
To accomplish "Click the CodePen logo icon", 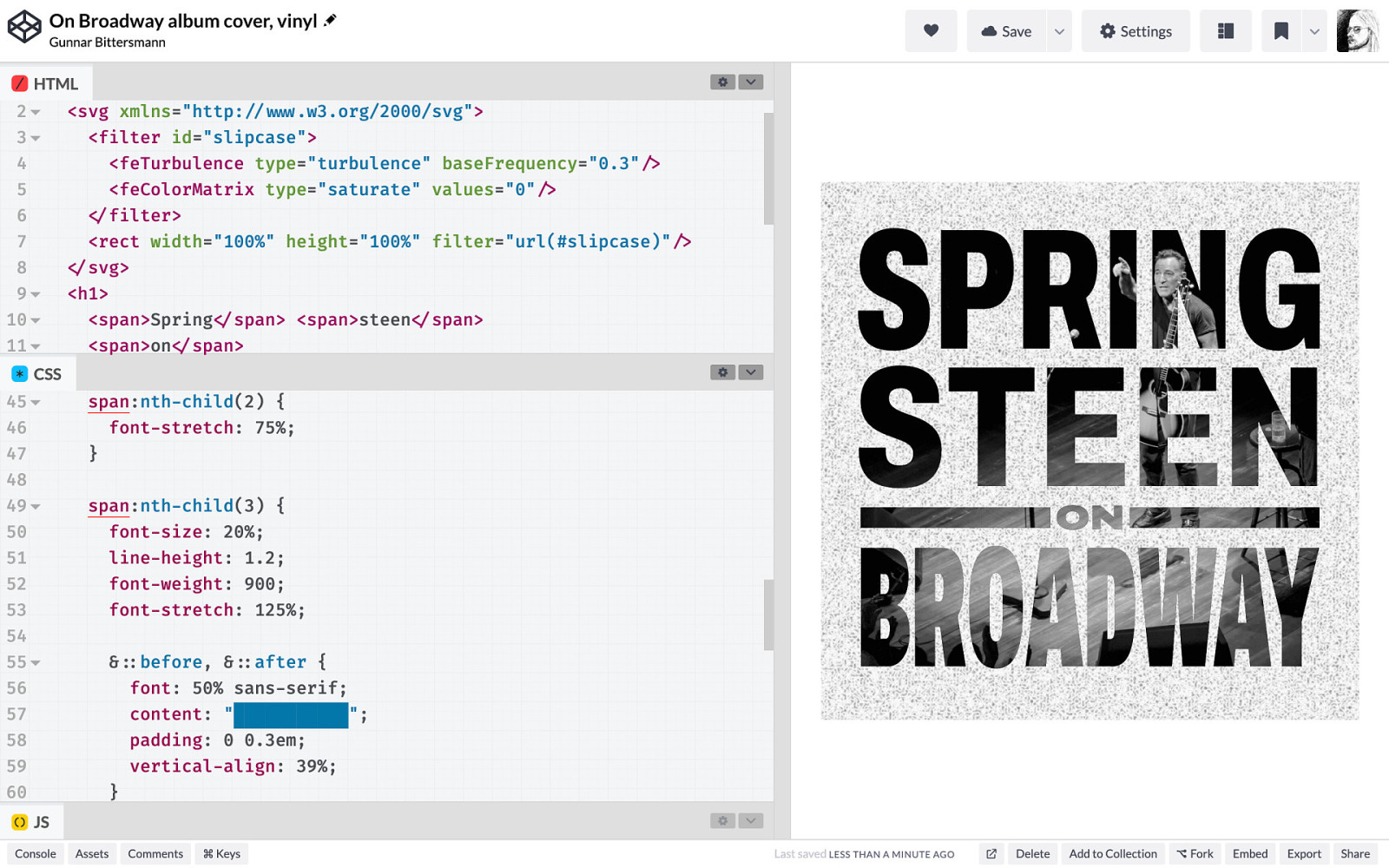I will click(x=24, y=27).
